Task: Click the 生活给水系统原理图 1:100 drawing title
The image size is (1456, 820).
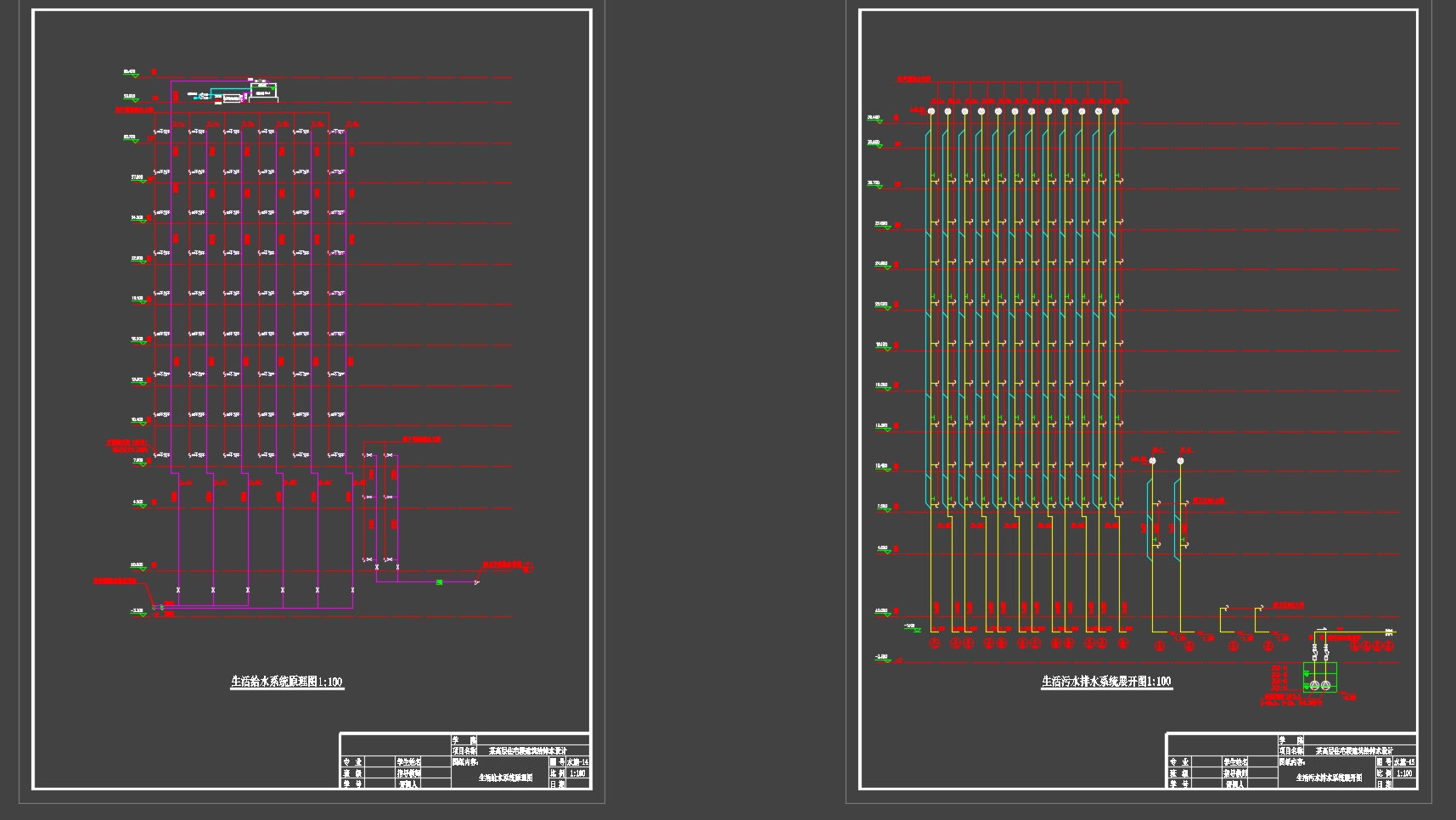Action: pyautogui.click(x=287, y=682)
